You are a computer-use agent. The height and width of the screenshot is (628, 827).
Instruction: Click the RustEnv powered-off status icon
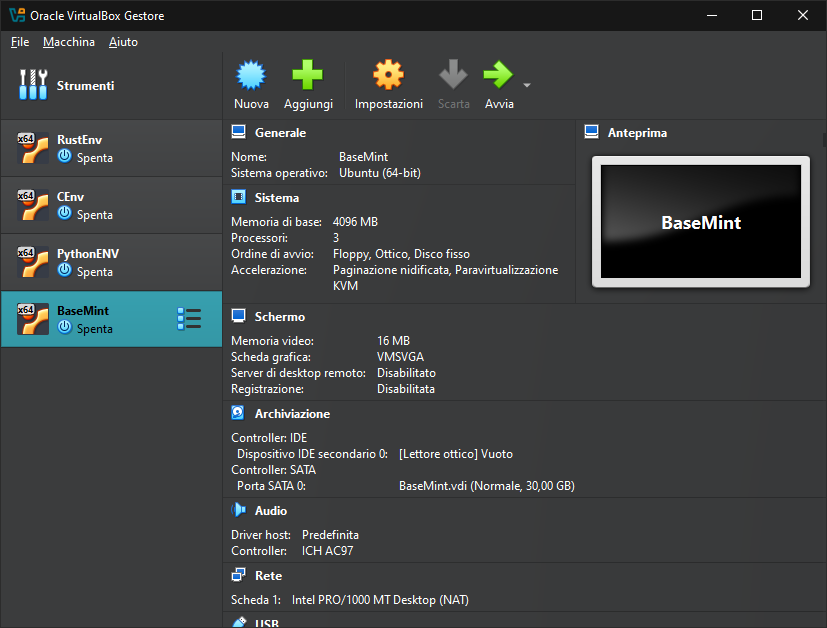click(x=64, y=157)
